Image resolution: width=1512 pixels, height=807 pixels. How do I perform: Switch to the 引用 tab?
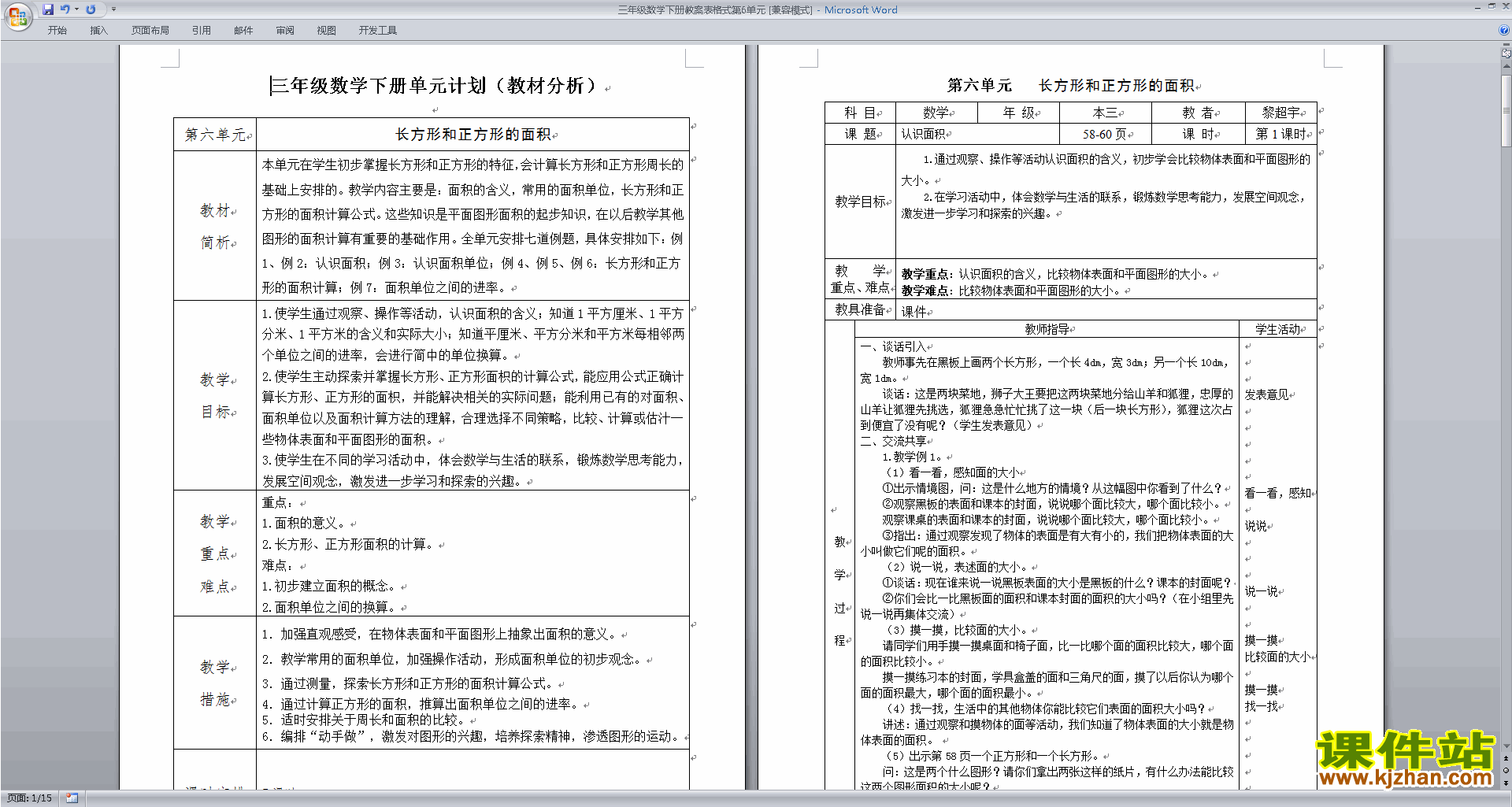click(x=202, y=31)
